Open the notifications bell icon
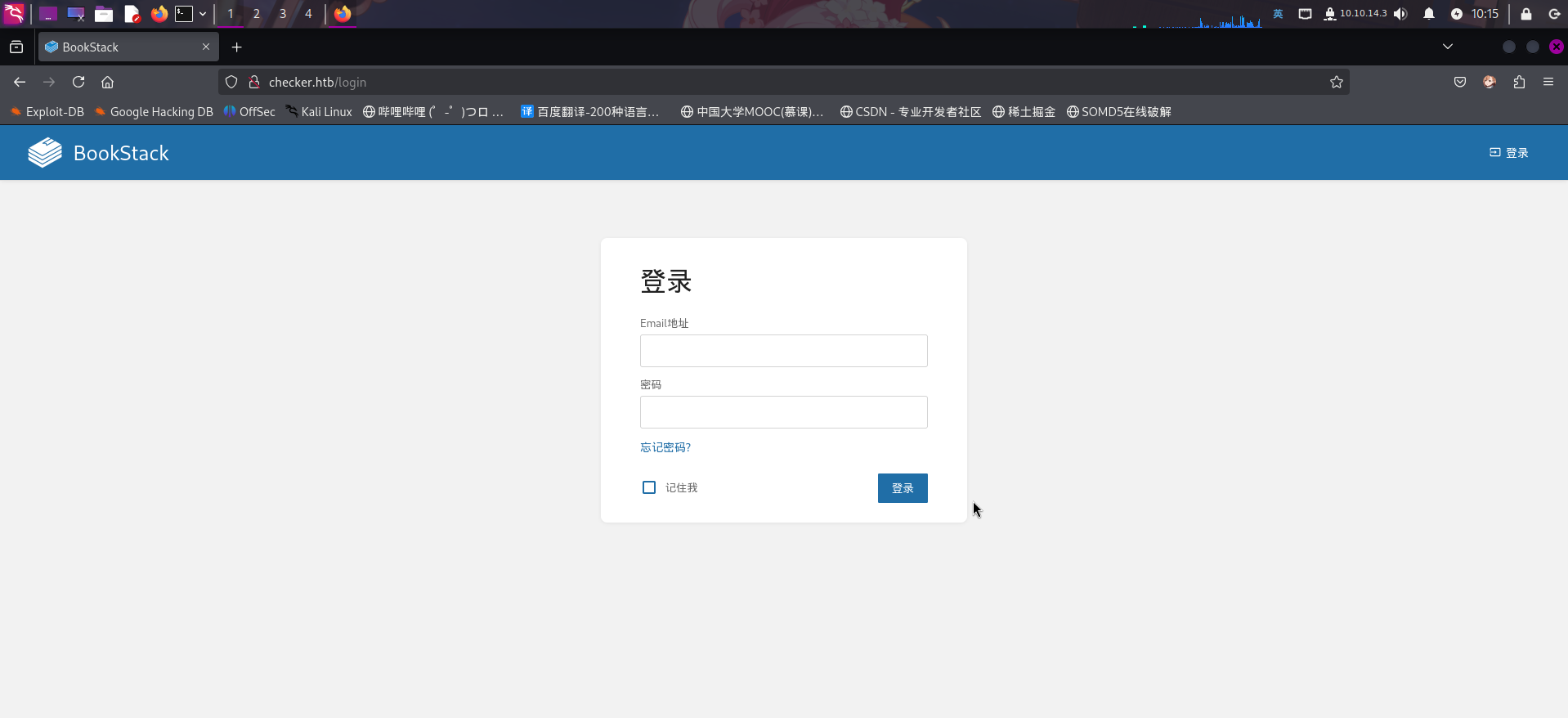 pyautogui.click(x=1429, y=14)
